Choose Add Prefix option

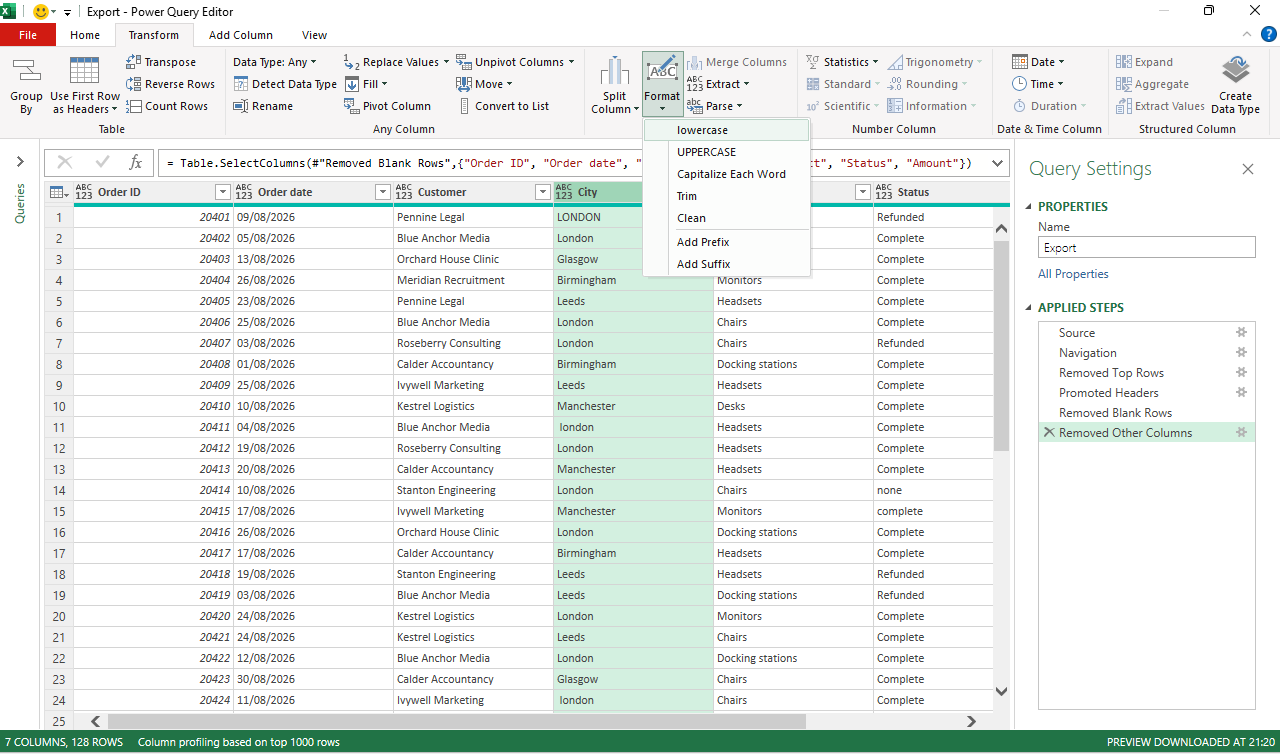click(727, 242)
